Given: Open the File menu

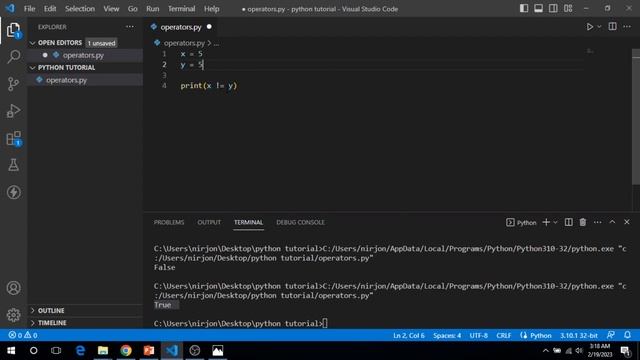Looking at the screenshot, I should pyautogui.click(x=29, y=9).
